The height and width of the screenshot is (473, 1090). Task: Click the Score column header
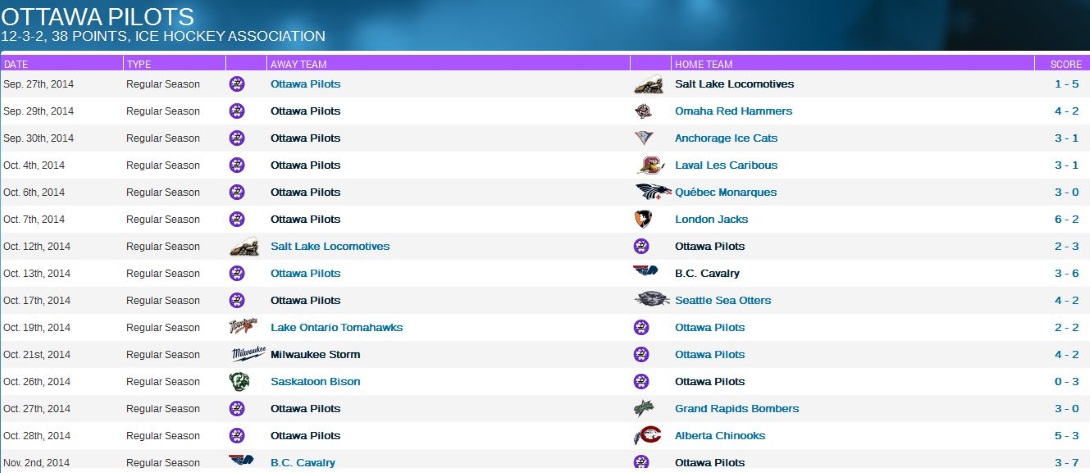[x=1065, y=63]
